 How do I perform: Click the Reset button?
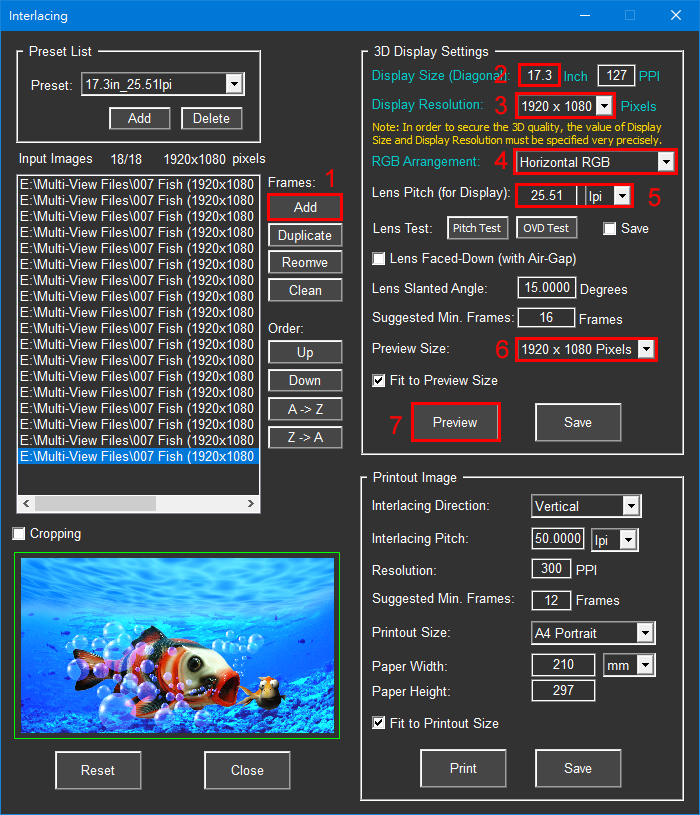click(98, 770)
